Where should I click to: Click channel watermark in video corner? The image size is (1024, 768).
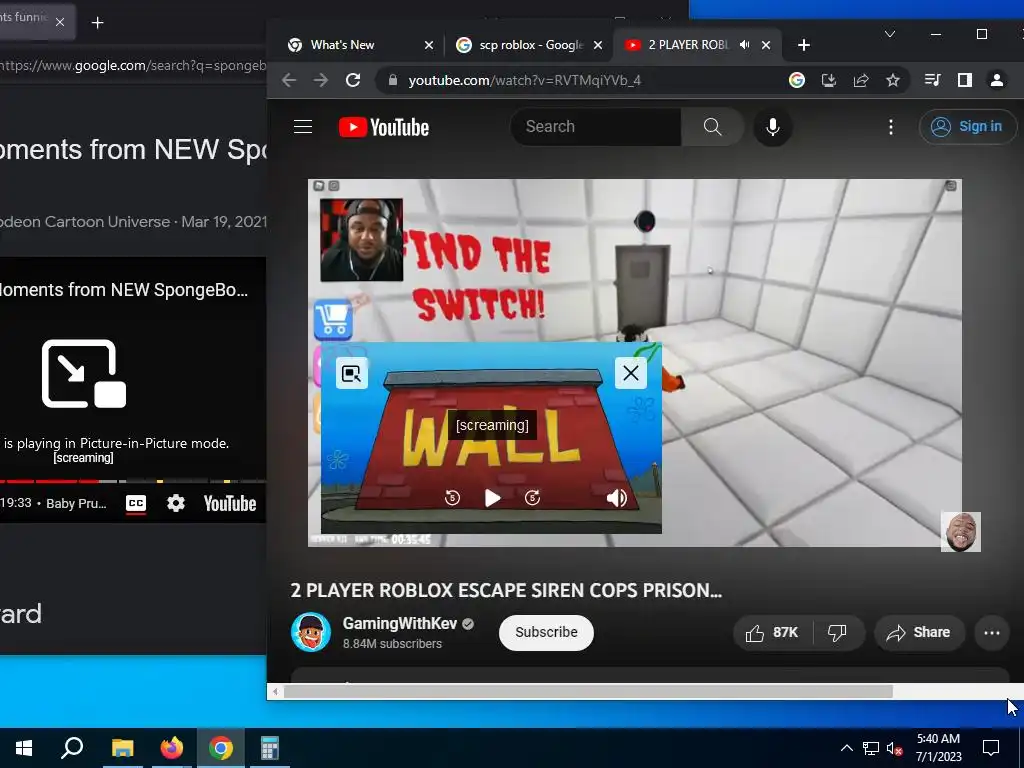[x=961, y=532]
